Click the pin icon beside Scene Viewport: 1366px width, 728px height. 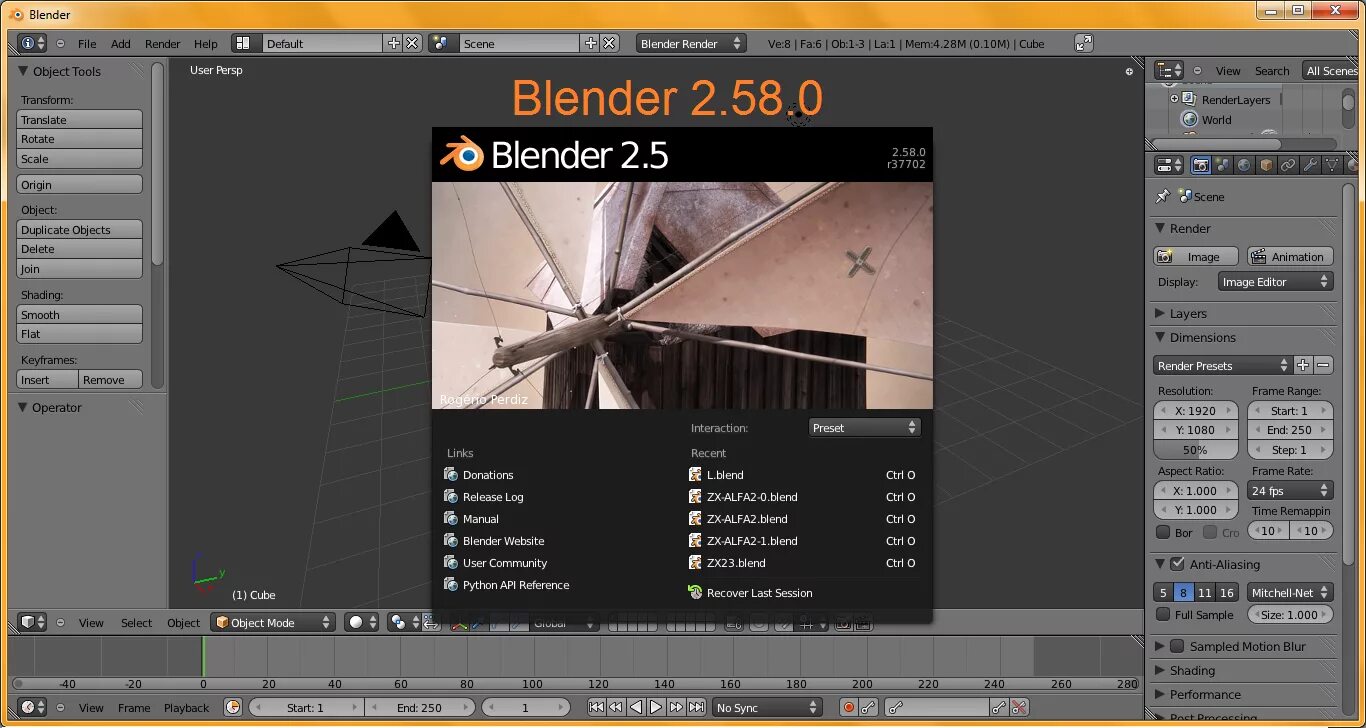[x=1162, y=196]
